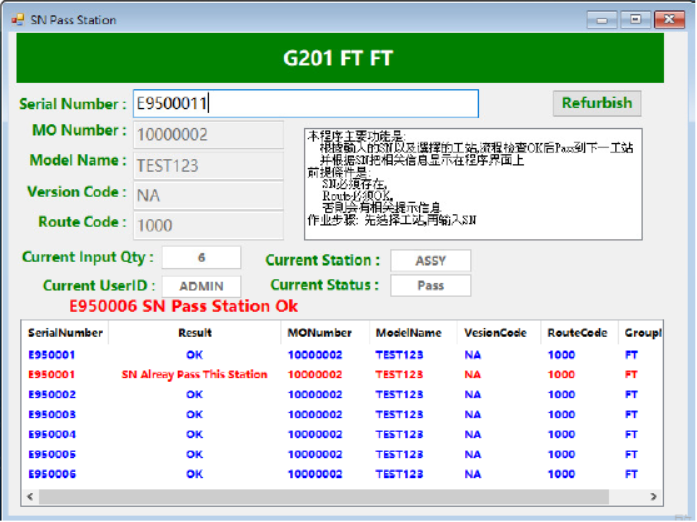Select the E950006 row serial cell
Screen dimensions: 697x522
52,474
